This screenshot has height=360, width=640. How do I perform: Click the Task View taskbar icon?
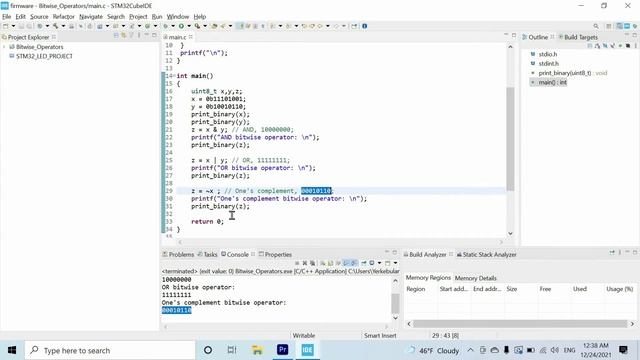tap(232, 350)
